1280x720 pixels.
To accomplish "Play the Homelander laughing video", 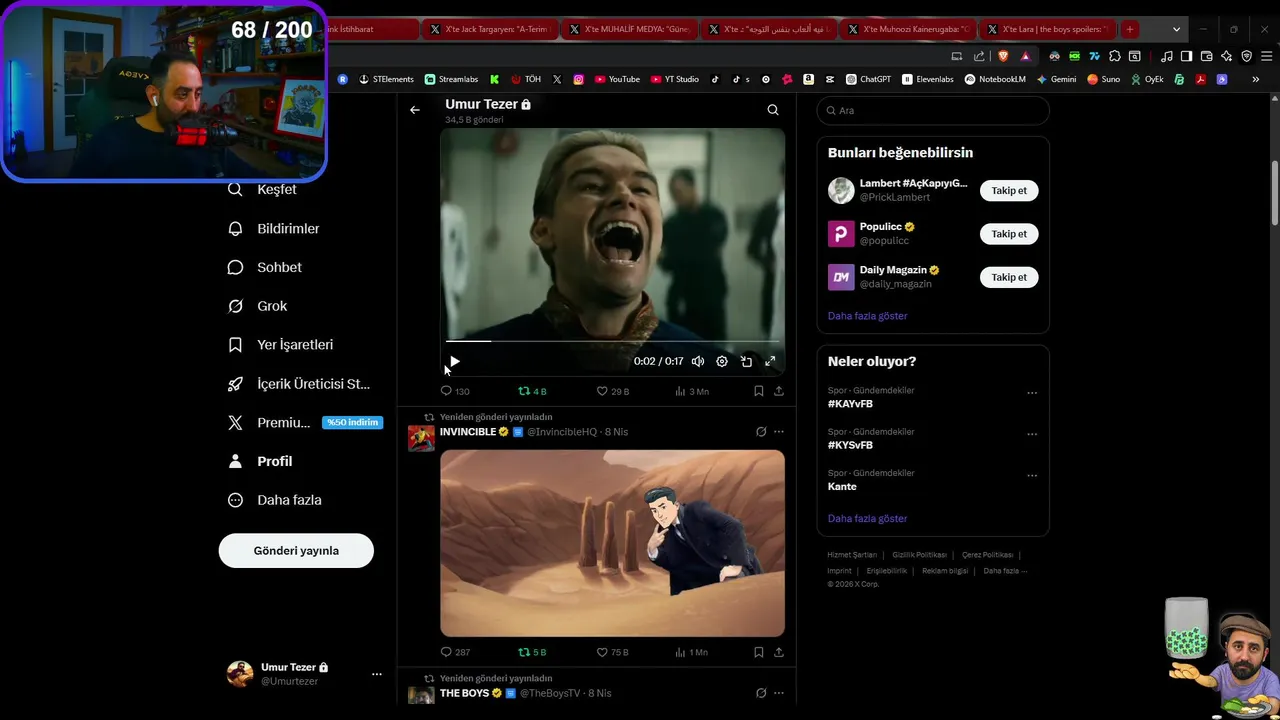I will pyautogui.click(x=454, y=362).
